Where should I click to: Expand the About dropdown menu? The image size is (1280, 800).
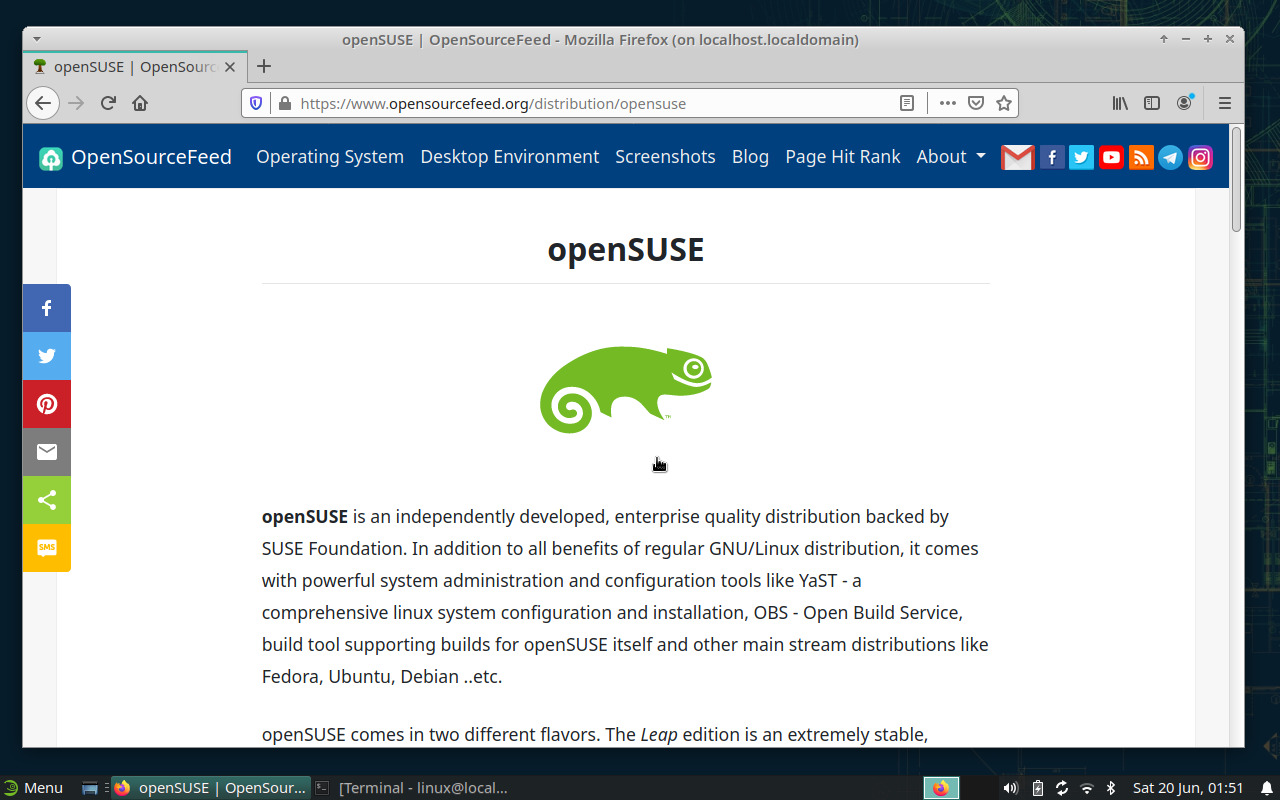pyautogui.click(x=949, y=157)
